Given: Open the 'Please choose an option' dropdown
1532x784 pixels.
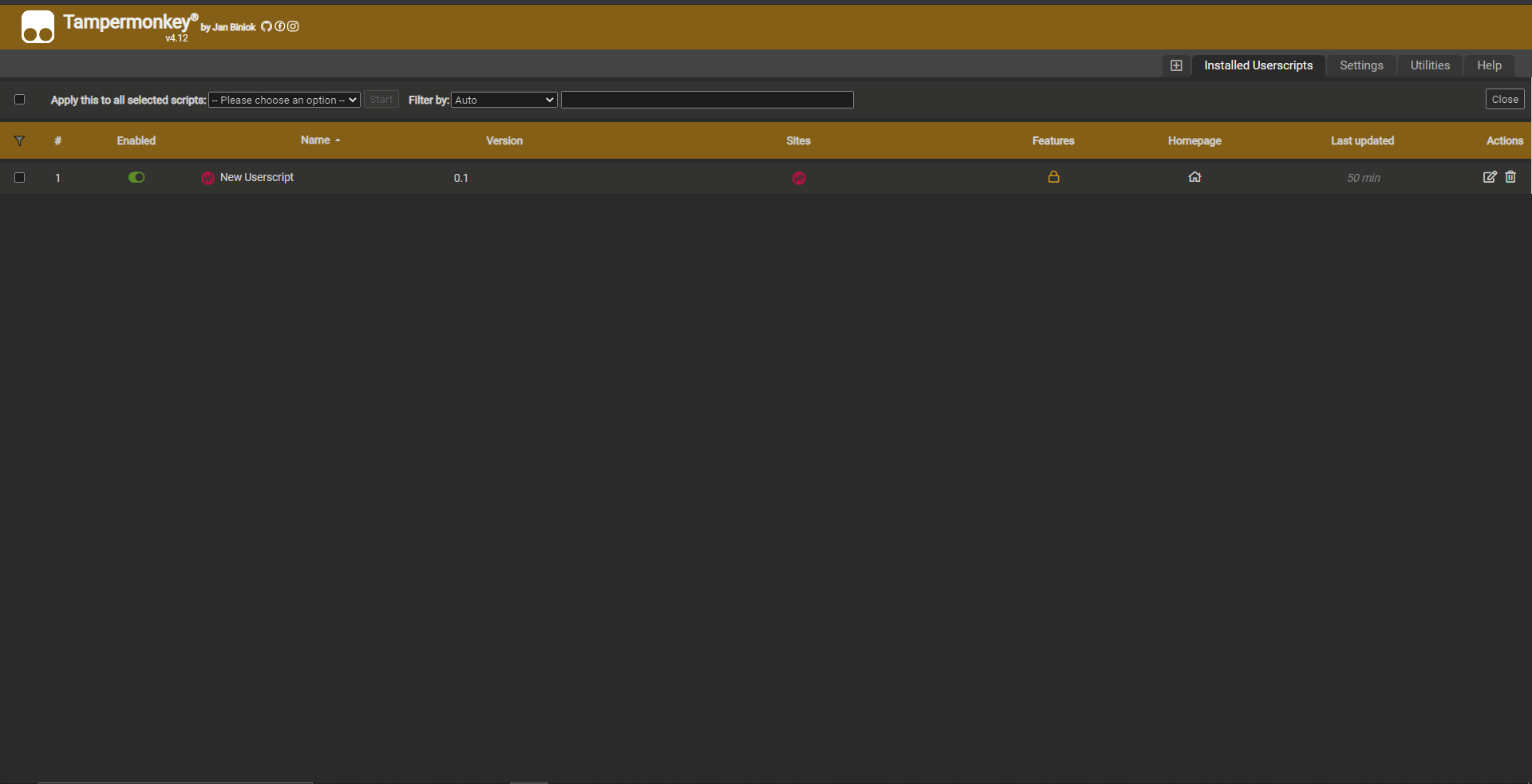Looking at the screenshot, I should click(284, 100).
